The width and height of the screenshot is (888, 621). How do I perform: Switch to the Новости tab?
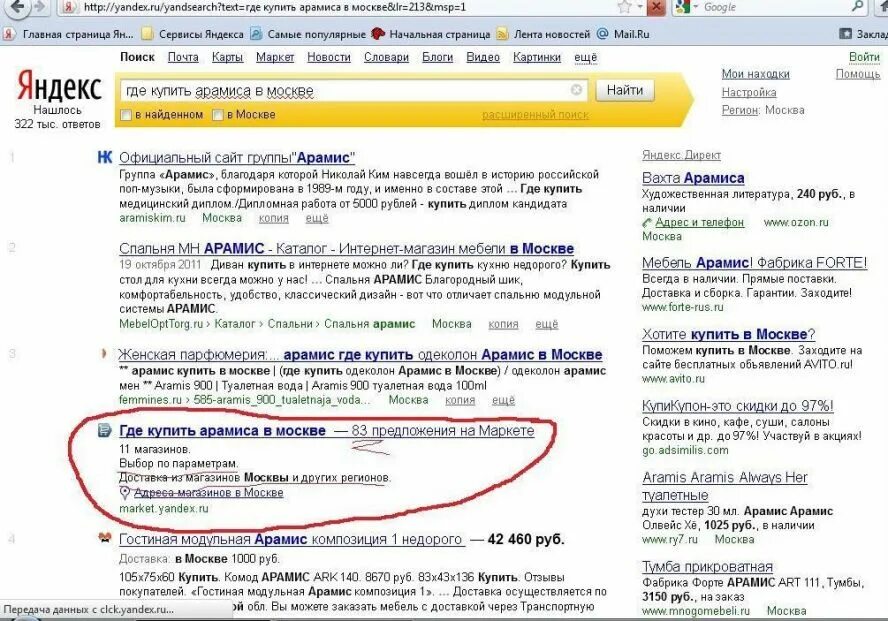(x=328, y=57)
